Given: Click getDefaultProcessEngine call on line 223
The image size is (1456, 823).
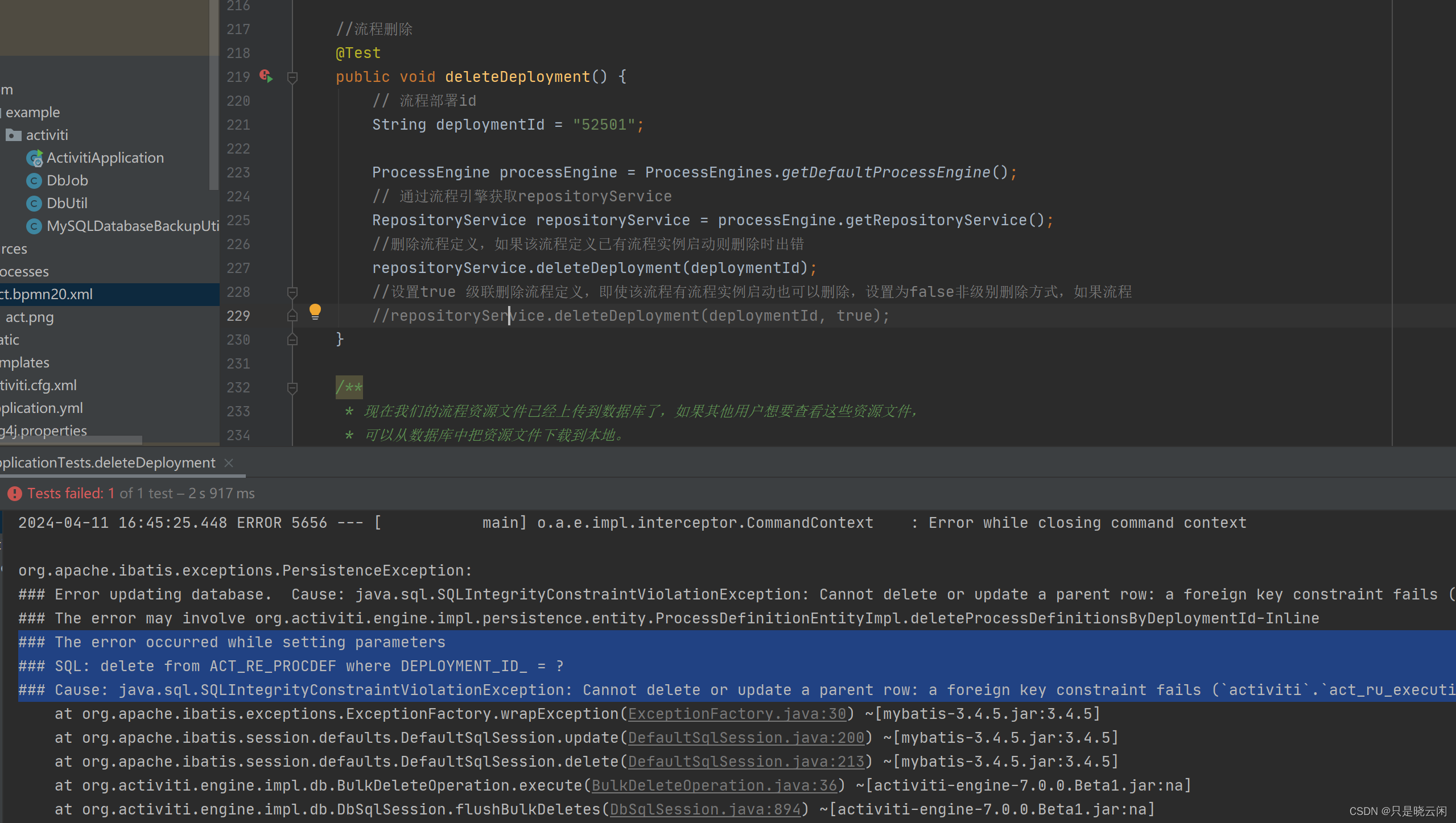Looking at the screenshot, I should 885,172.
